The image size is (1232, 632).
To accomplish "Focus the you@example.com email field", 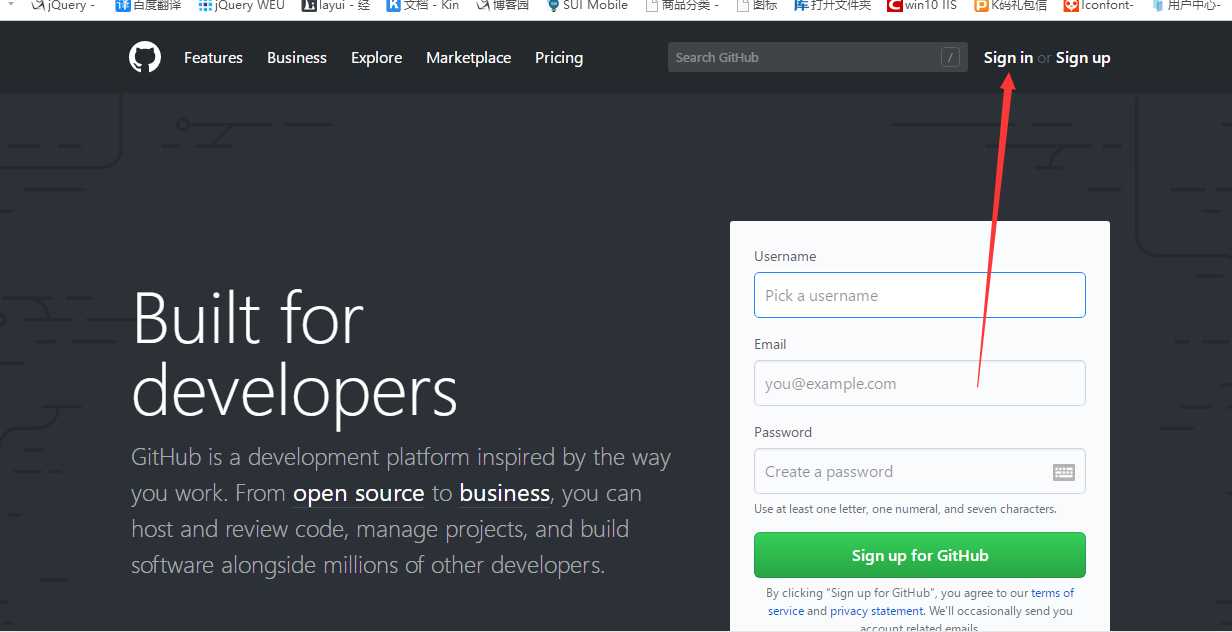I will [920, 383].
